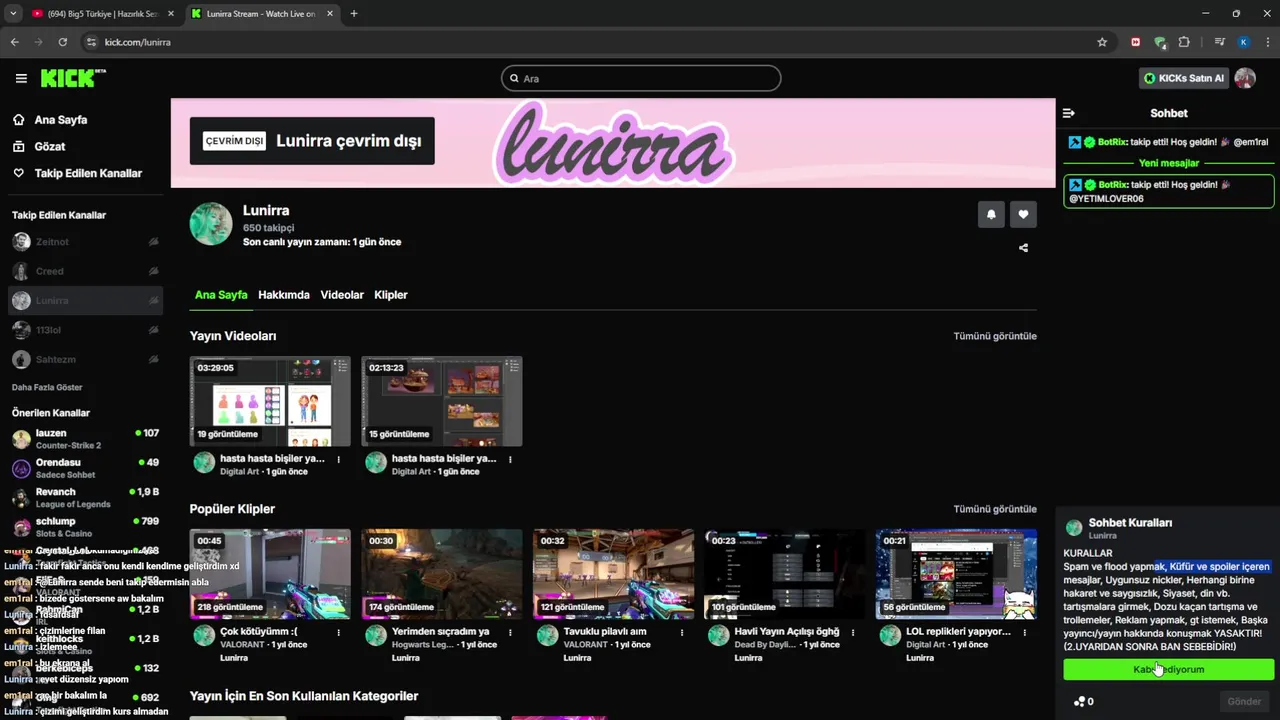Screen dimensions: 1280x720
Task: Go back in browser history
Action: click(14, 42)
